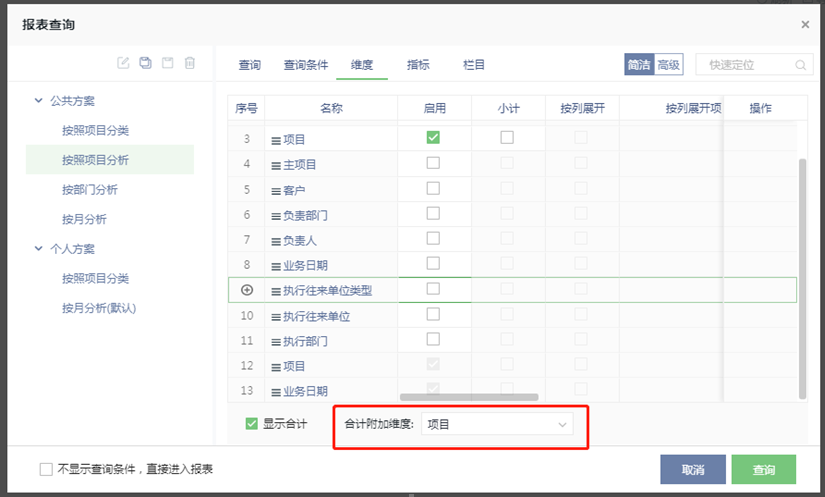Enable the 客户 dimension checkbox
The height and width of the screenshot is (497, 825).
(x=433, y=188)
